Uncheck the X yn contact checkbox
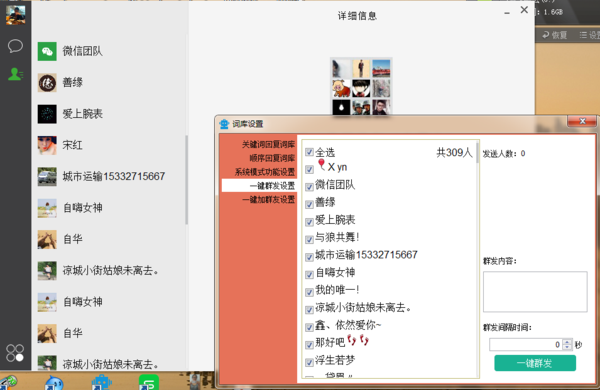The image size is (600, 390). coord(309,169)
